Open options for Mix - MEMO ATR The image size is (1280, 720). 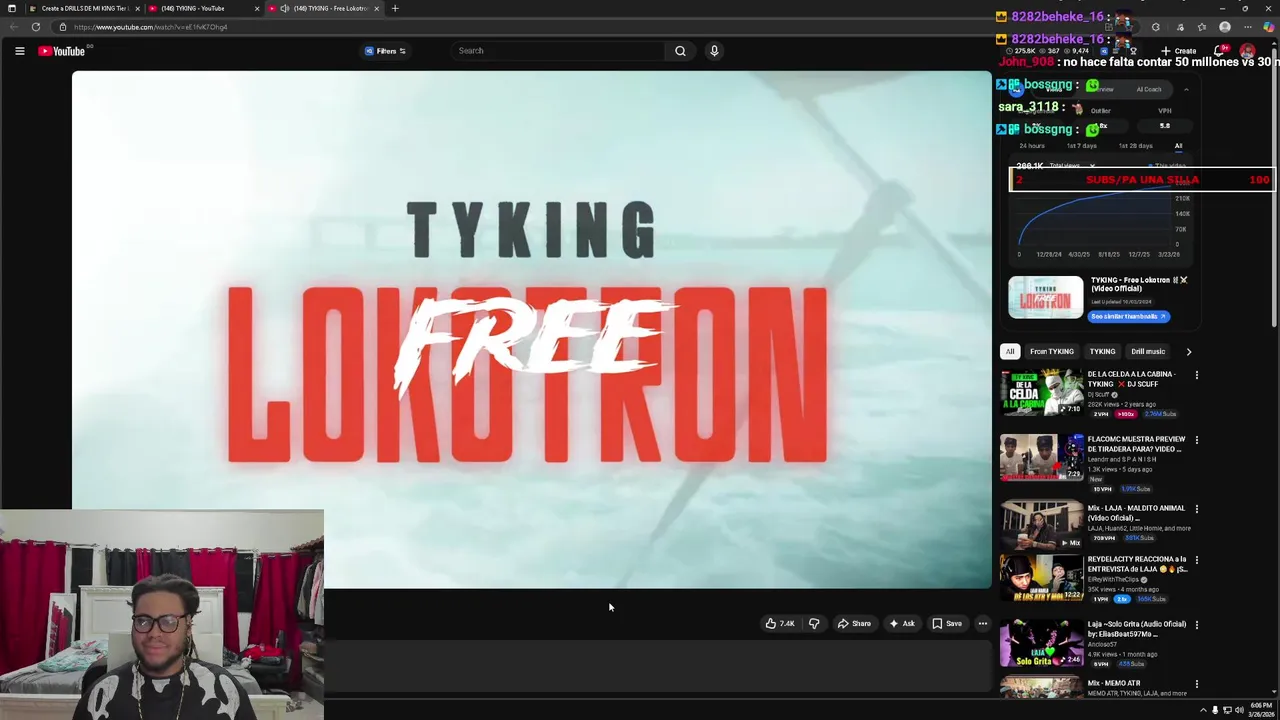[1197, 684]
